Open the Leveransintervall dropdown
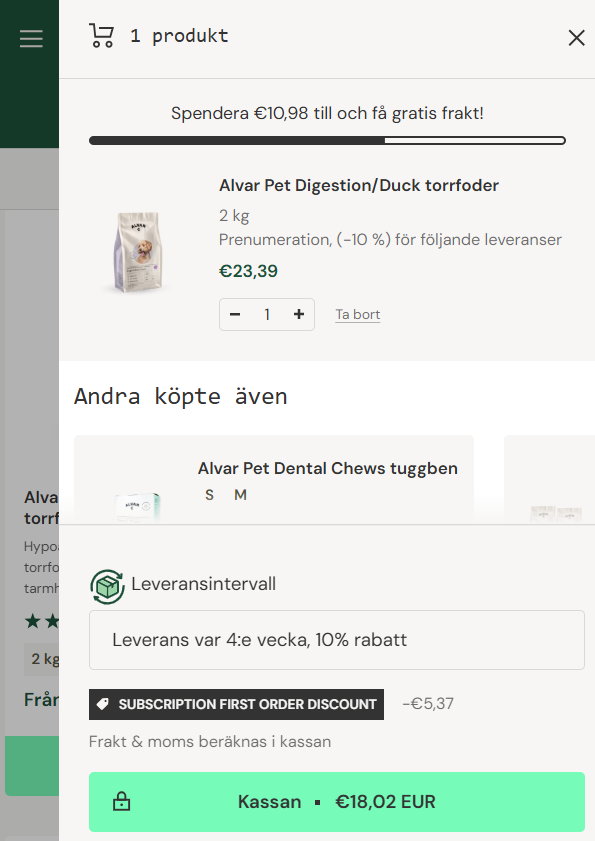Screen dimensions: 595x841 click(x=337, y=640)
